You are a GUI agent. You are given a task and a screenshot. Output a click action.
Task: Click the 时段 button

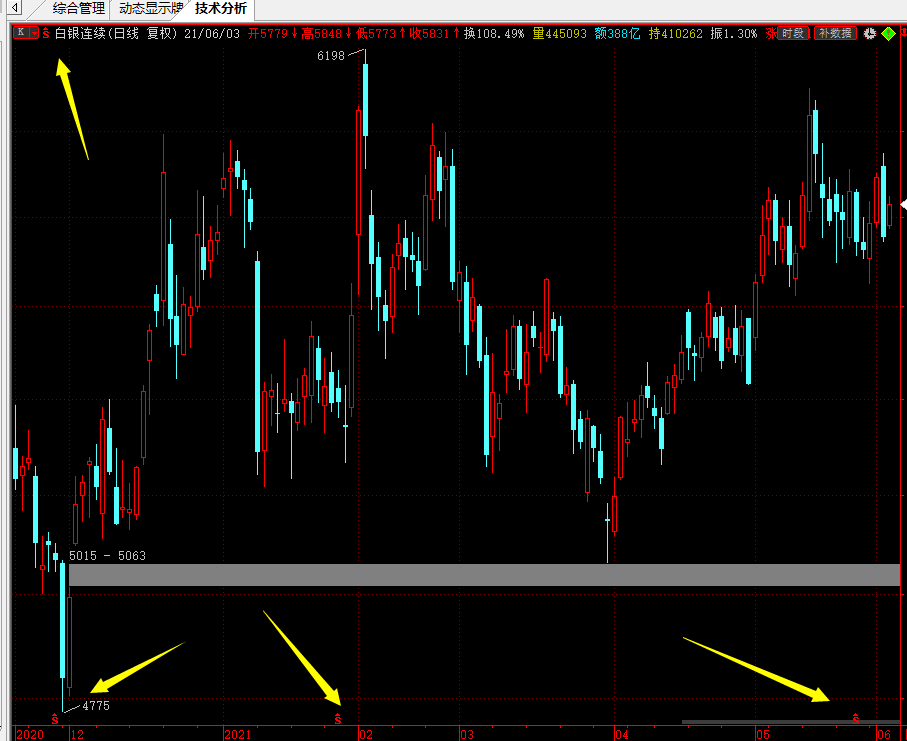click(x=793, y=33)
